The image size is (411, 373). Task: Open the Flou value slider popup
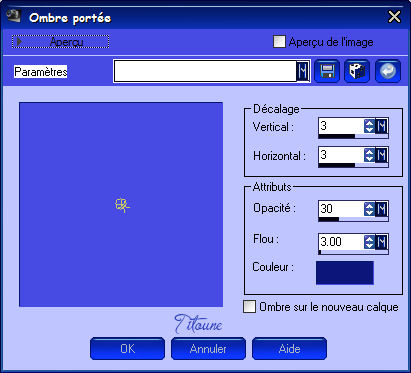pos(381,242)
